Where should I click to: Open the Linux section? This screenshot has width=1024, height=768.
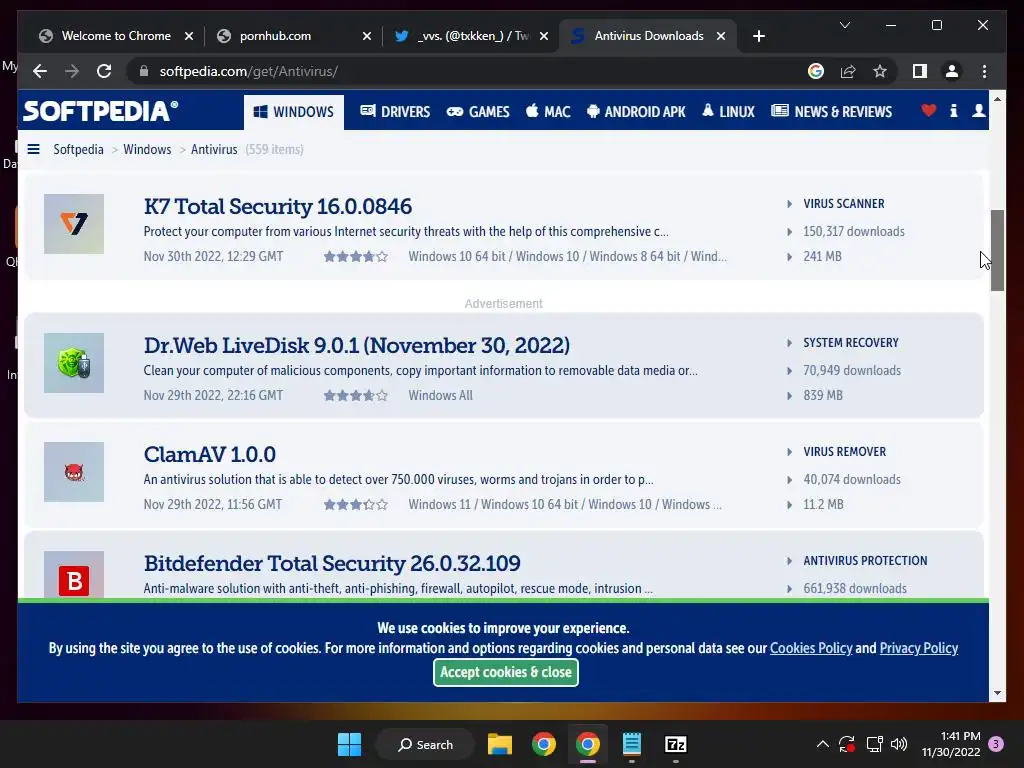click(728, 112)
